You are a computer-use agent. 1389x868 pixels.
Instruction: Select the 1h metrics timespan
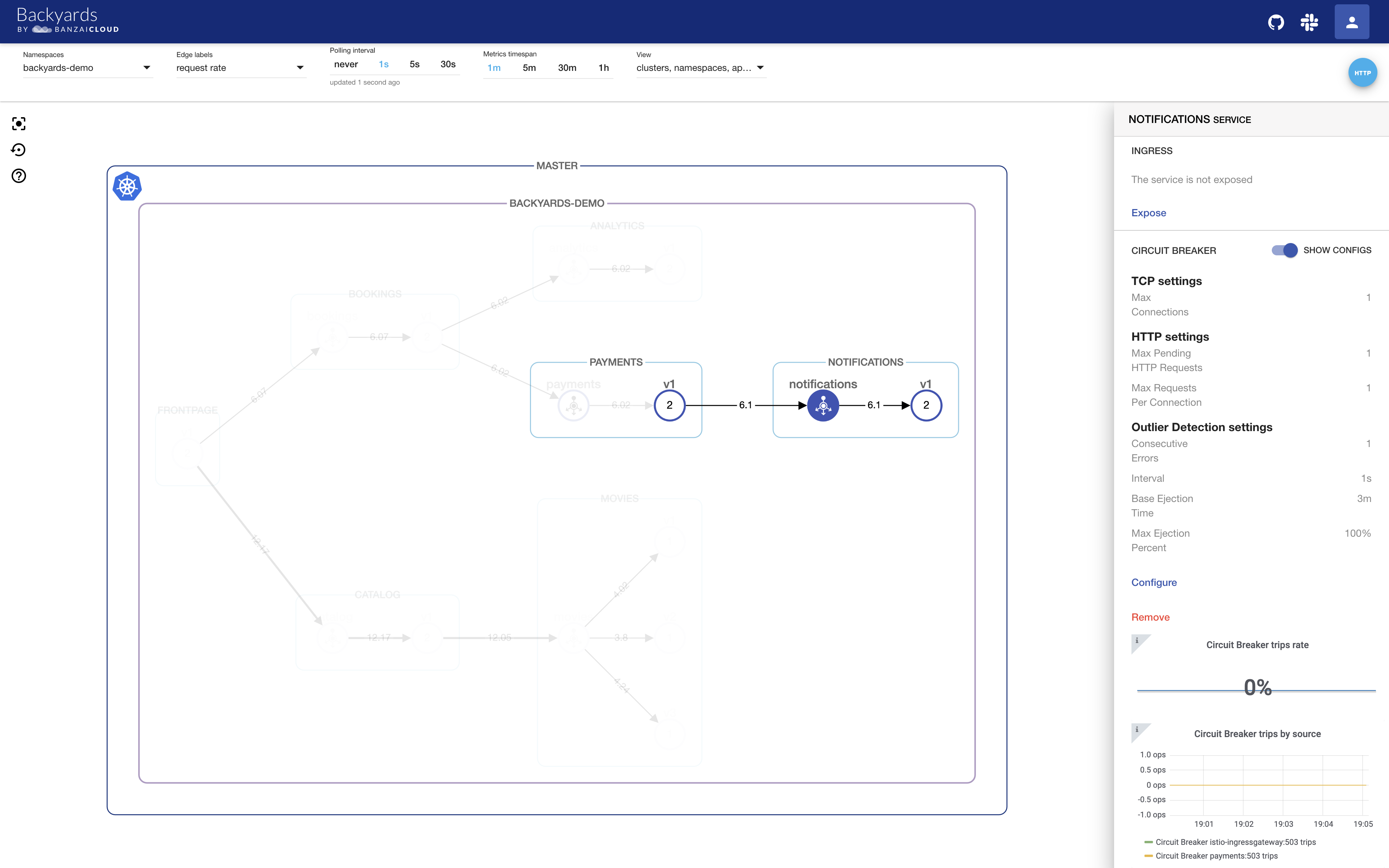tap(603, 68)
